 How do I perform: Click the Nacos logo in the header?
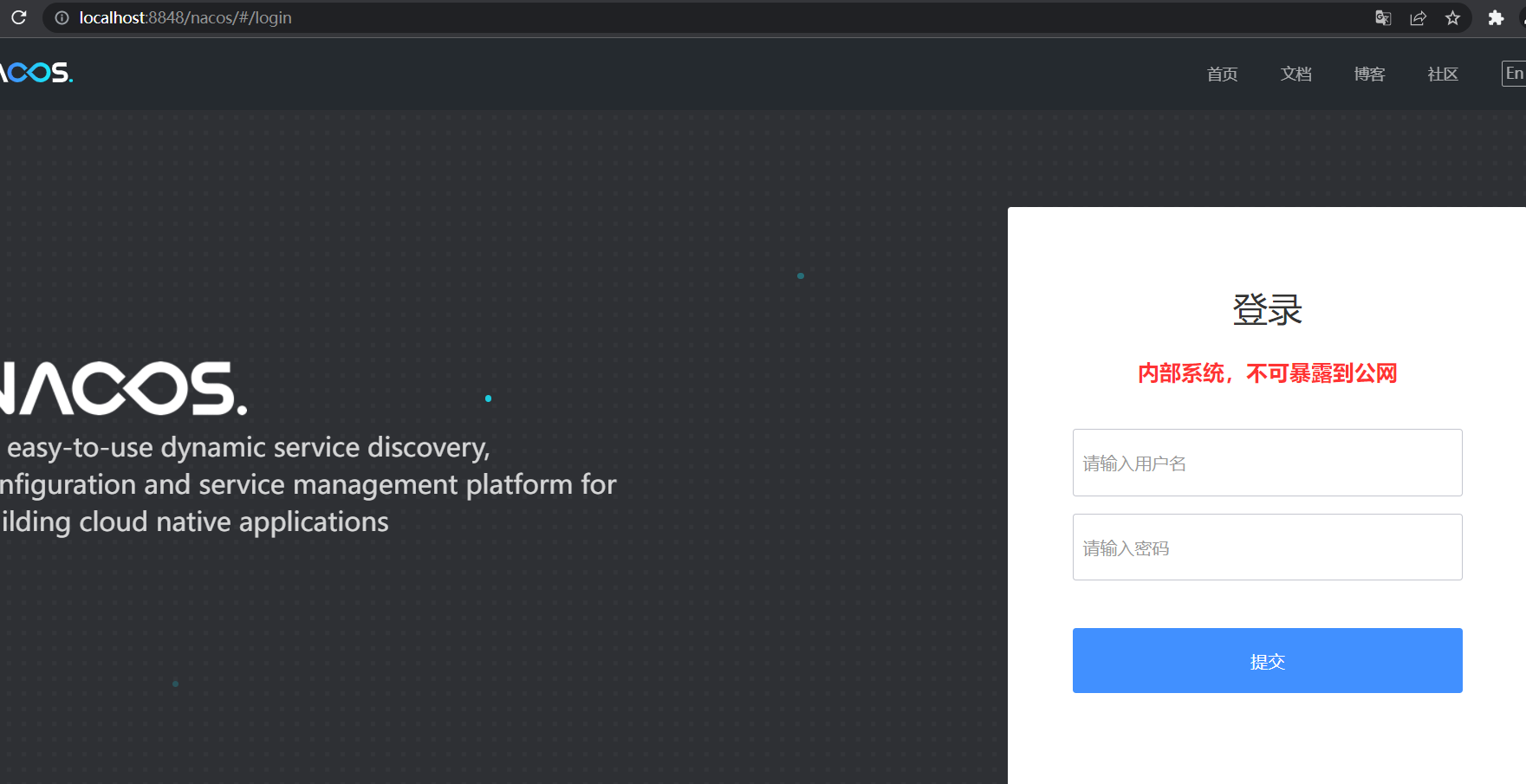click(x=36, y=73)
